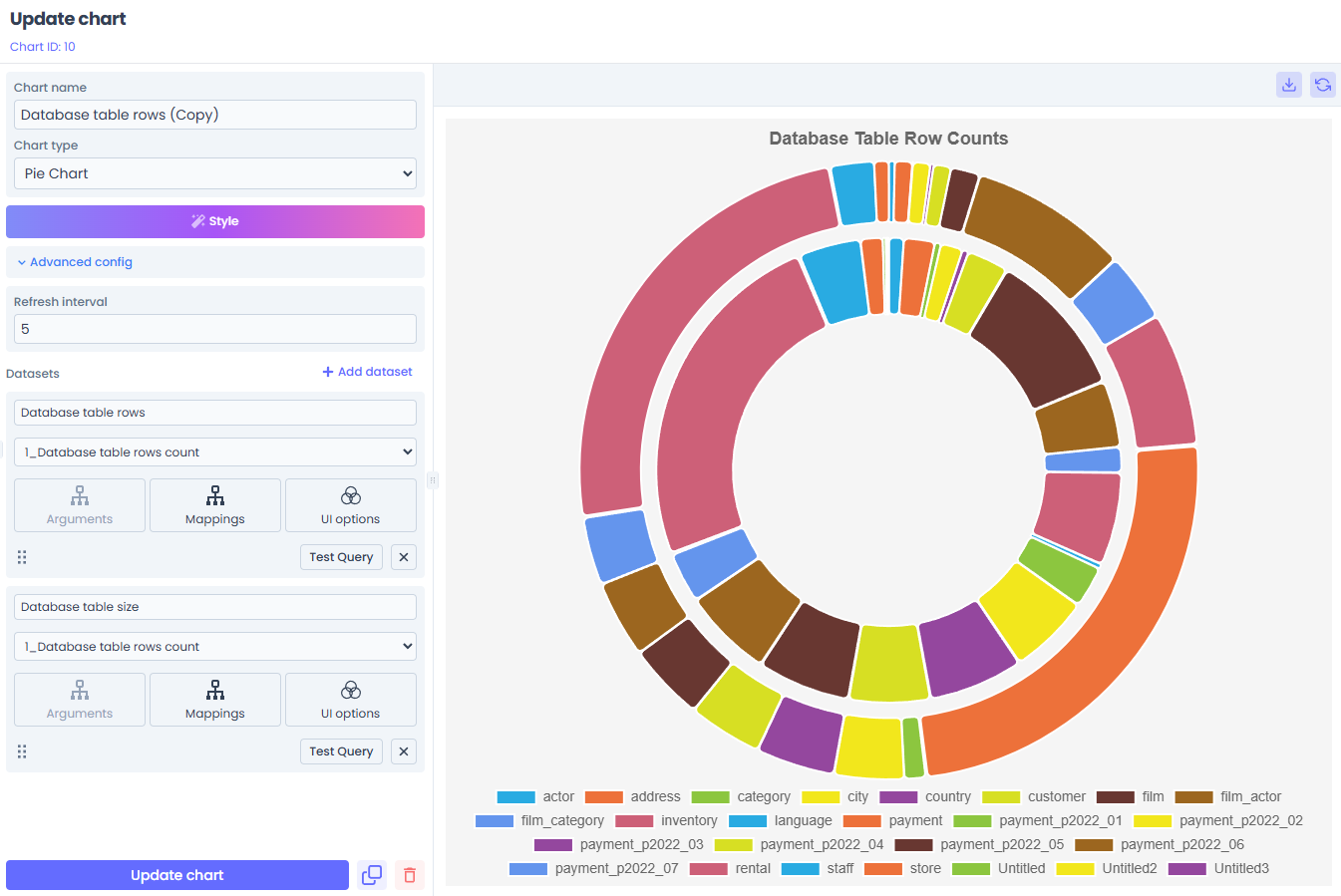Toggle category legend swatch
Viewport: 1341px width, 896px height.
(x=710, y=796)
